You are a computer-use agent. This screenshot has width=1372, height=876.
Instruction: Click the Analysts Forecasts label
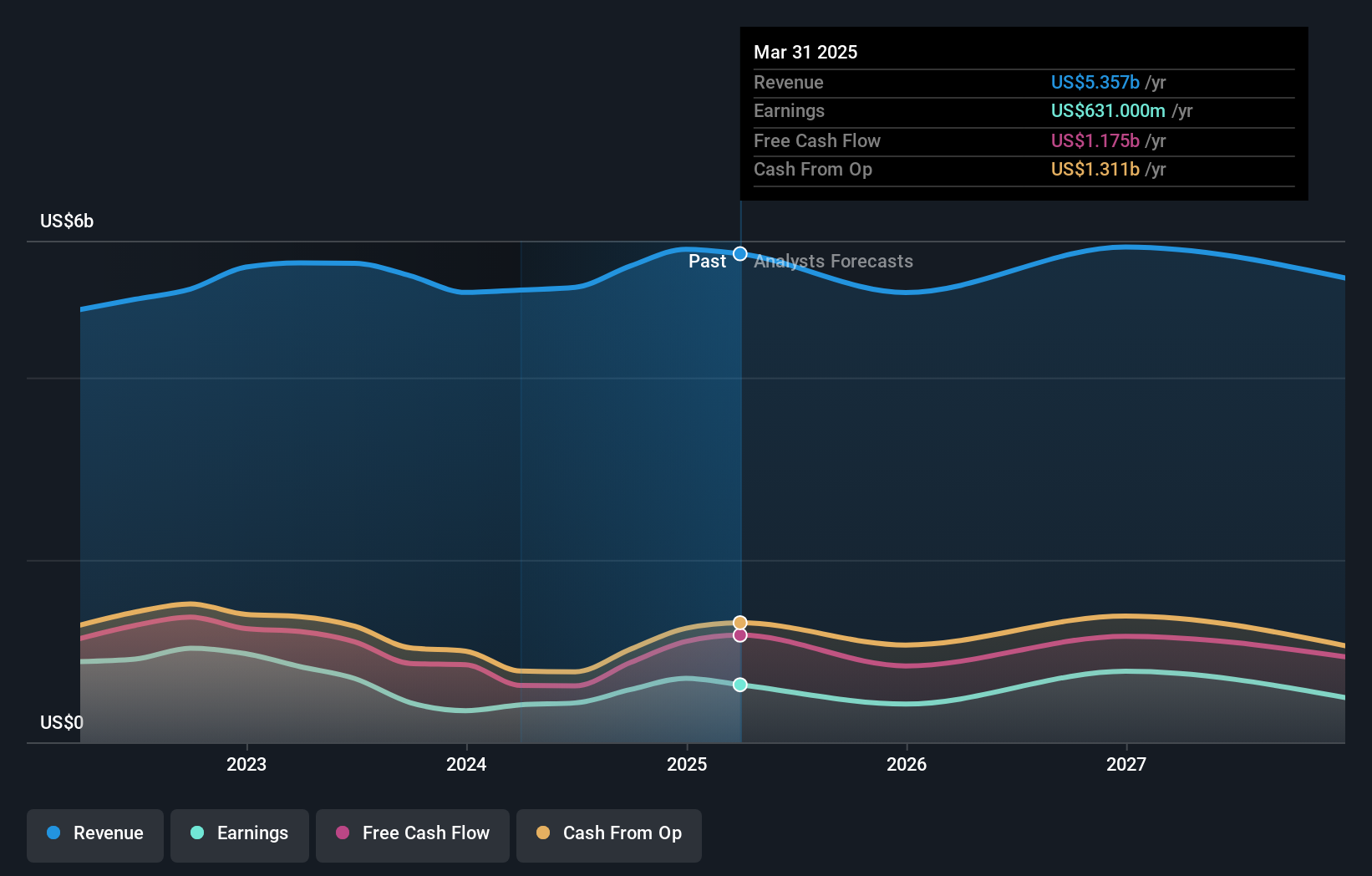click(833, 261)
